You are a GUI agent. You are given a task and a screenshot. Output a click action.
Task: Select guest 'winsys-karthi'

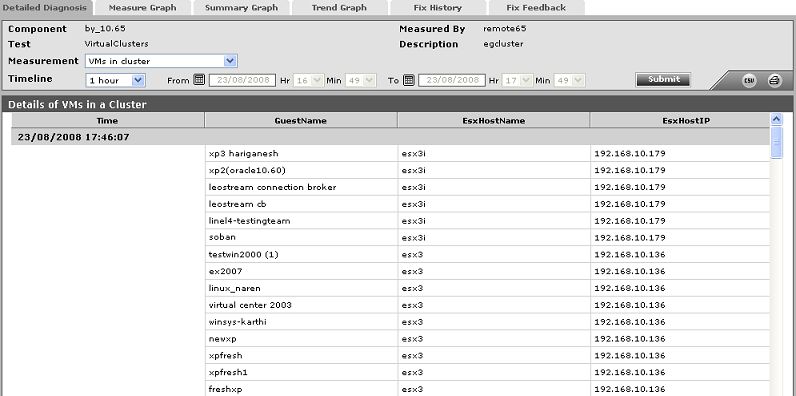(x=238, y=322)
